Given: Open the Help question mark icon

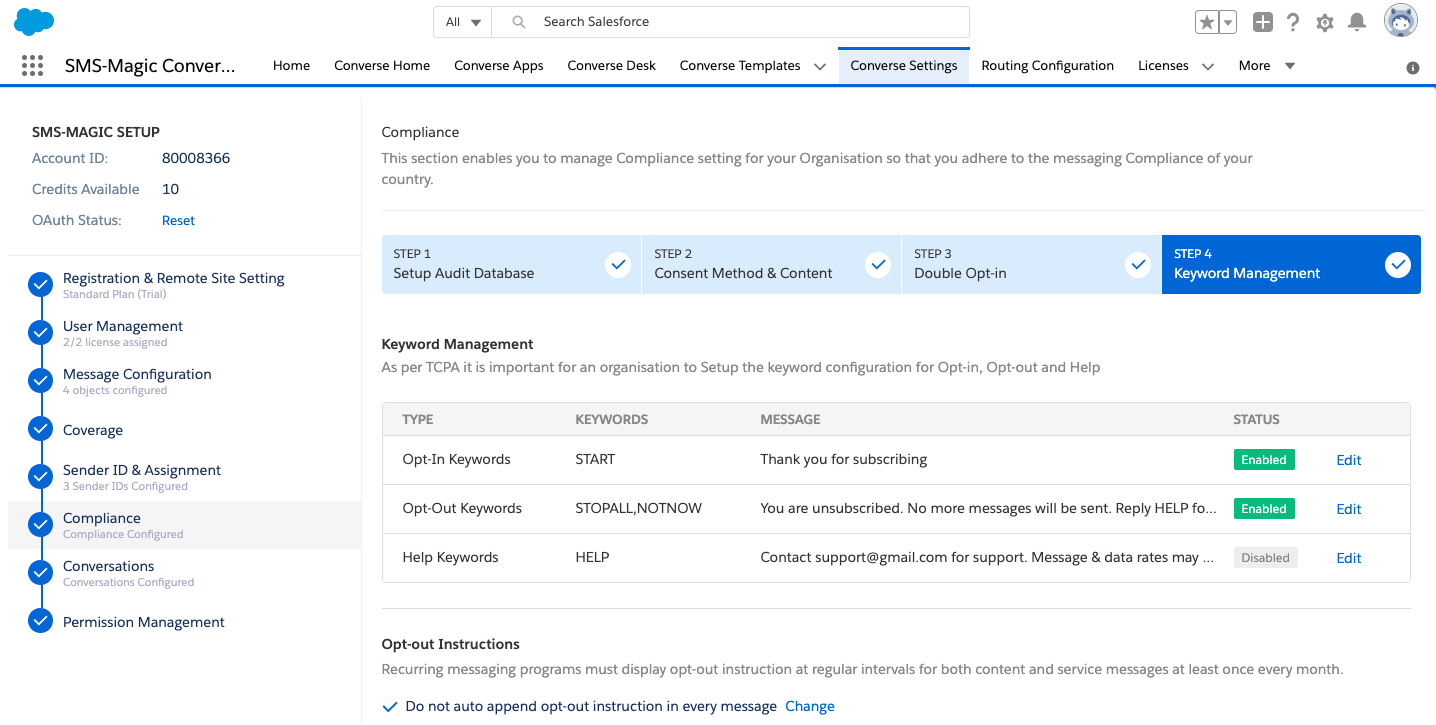Looking at the screenshot, I should (x=1293, y=22).
